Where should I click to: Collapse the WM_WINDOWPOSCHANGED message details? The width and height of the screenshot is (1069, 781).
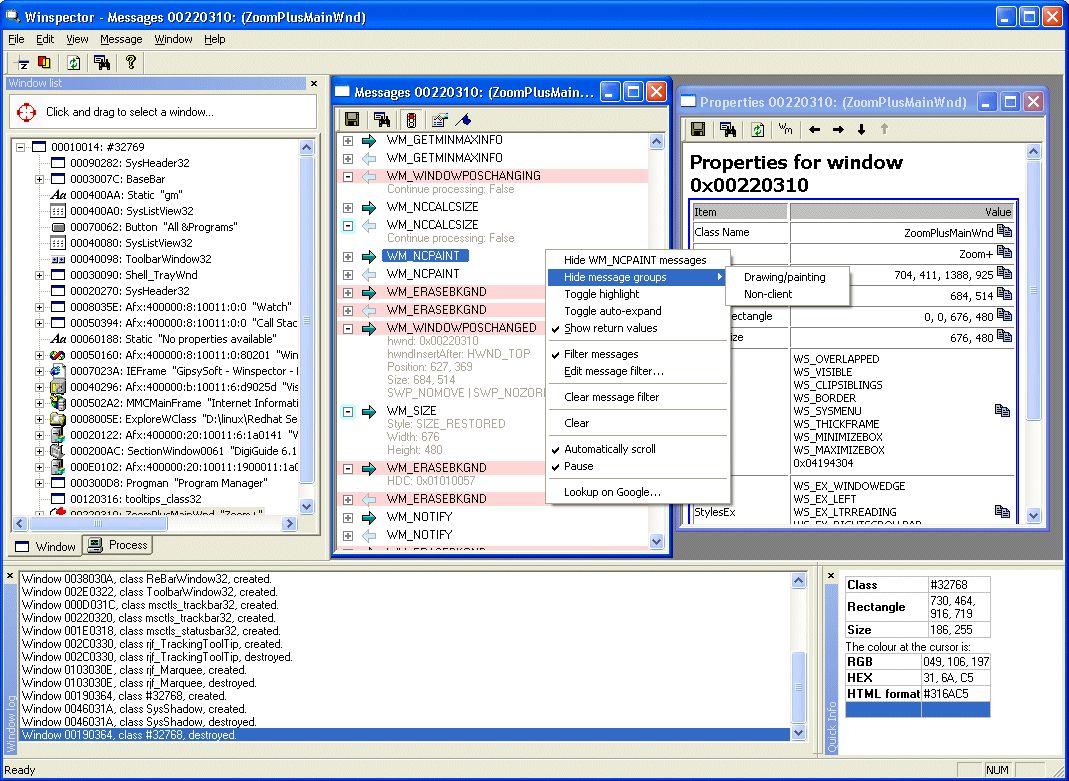[348, 328]
